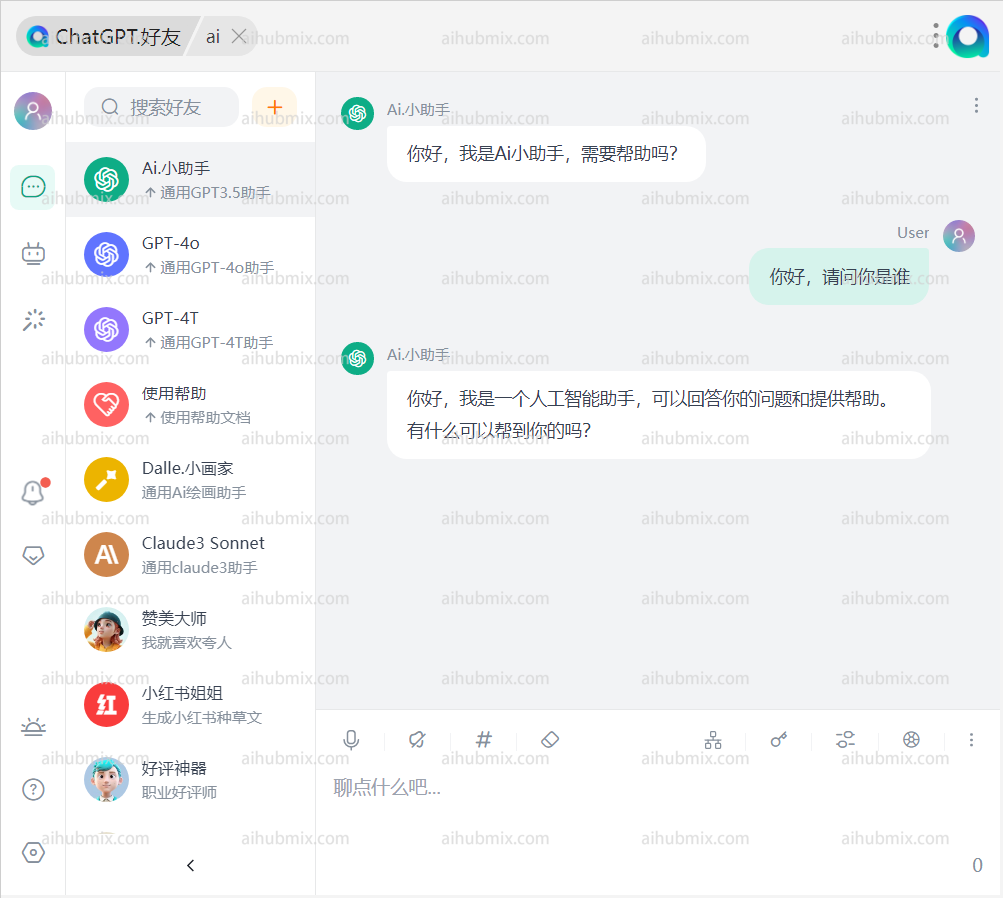Select the 小红书姐姐 friend
The image size is (1003, 898).
point(191,705)
